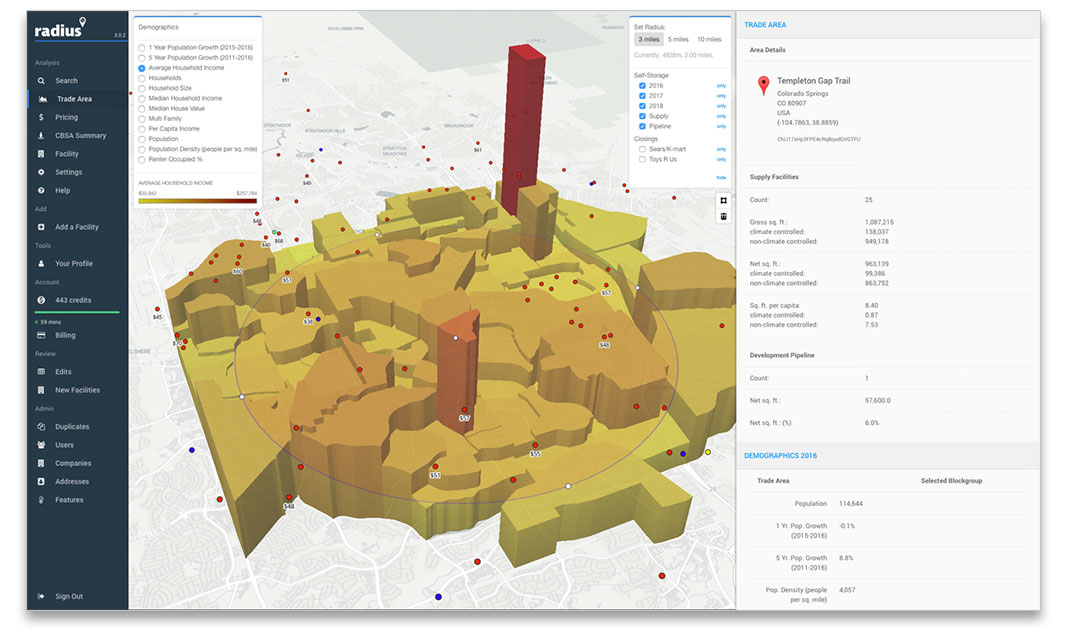Screen dimensions: 1067x633
Task: Enable the Sears/K-mart closings checkbox
Action: [642, 149]
